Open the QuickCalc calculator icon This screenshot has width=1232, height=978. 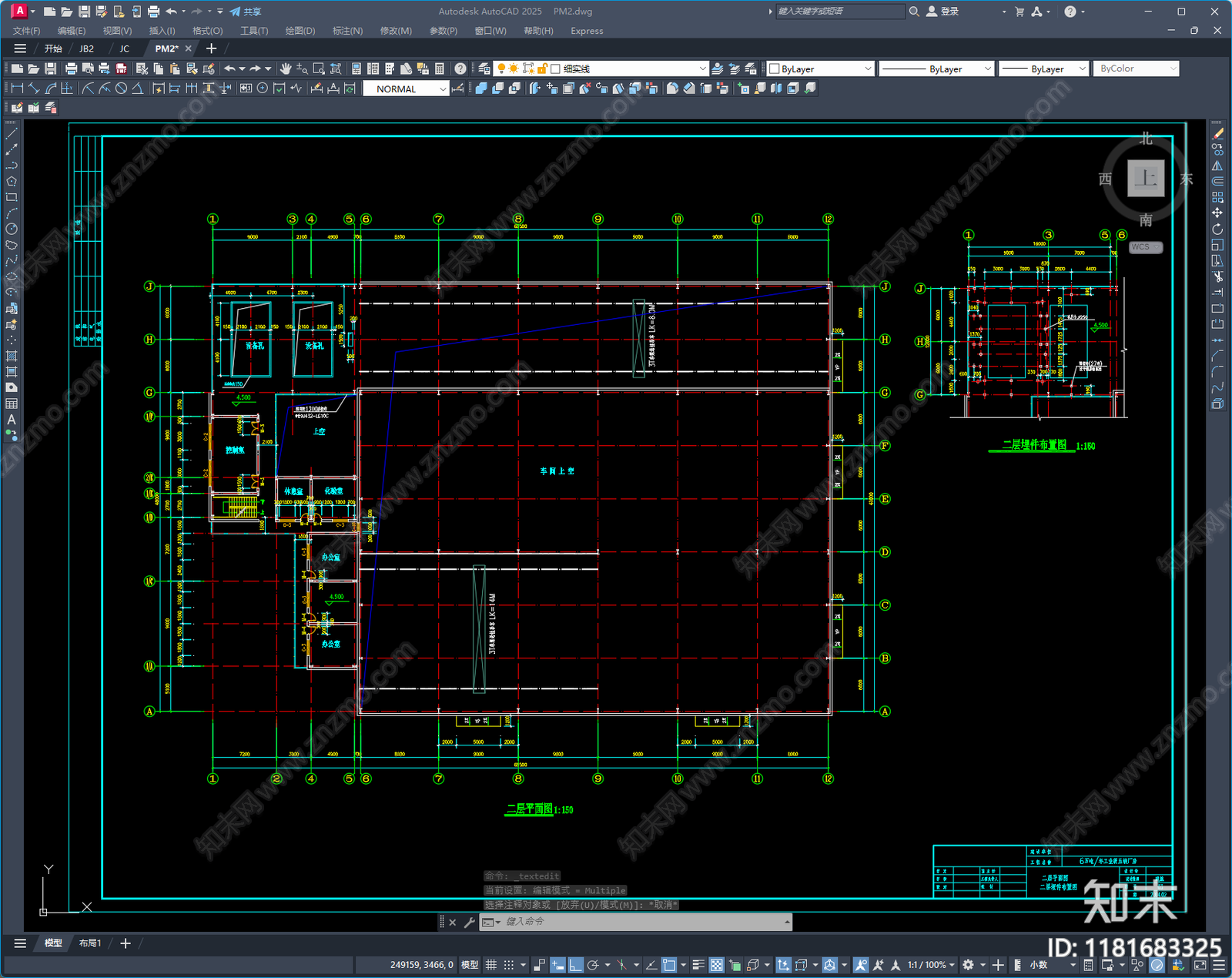(440, 69)
